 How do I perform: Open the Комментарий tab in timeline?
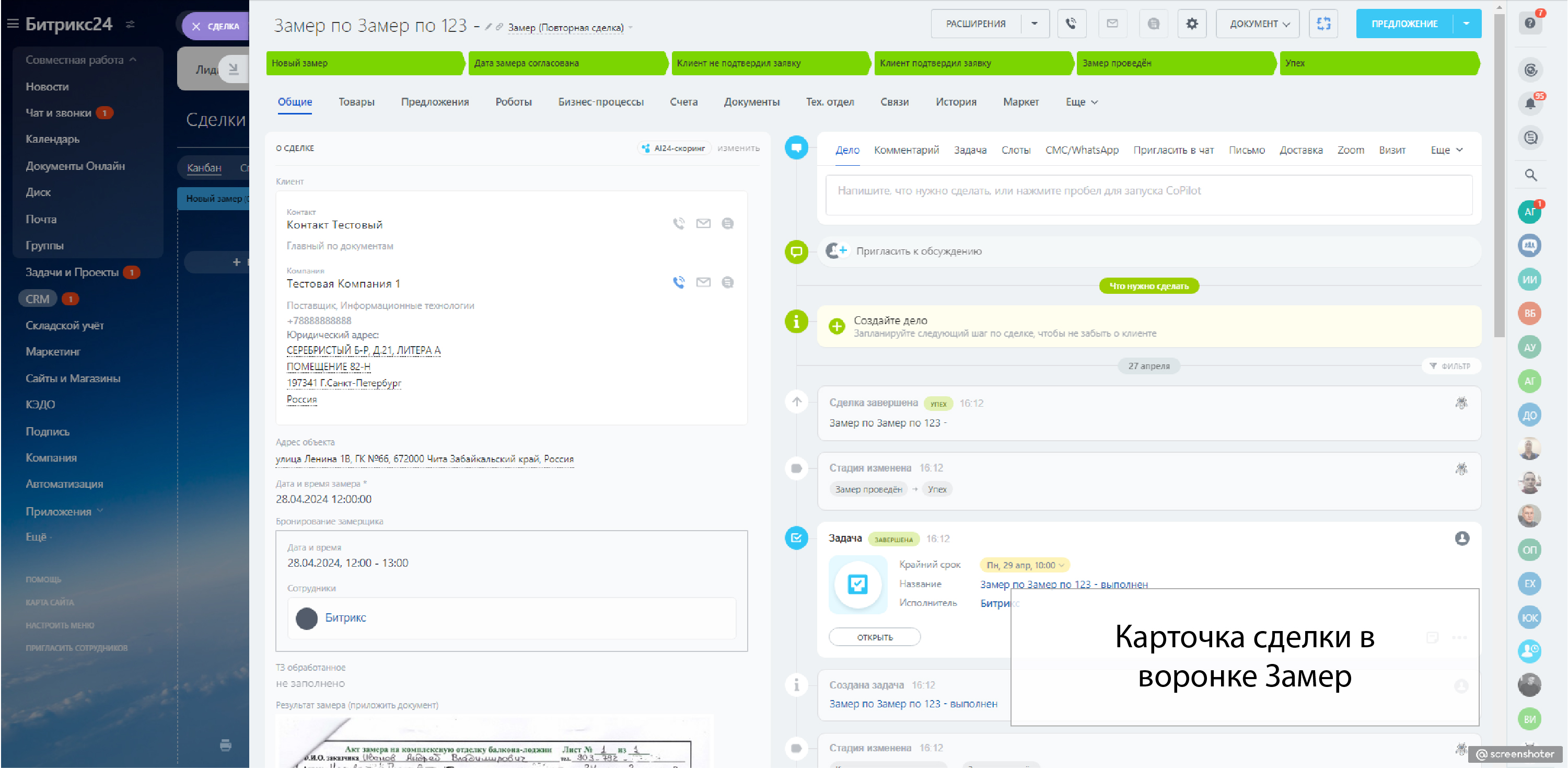pos(905,151)
